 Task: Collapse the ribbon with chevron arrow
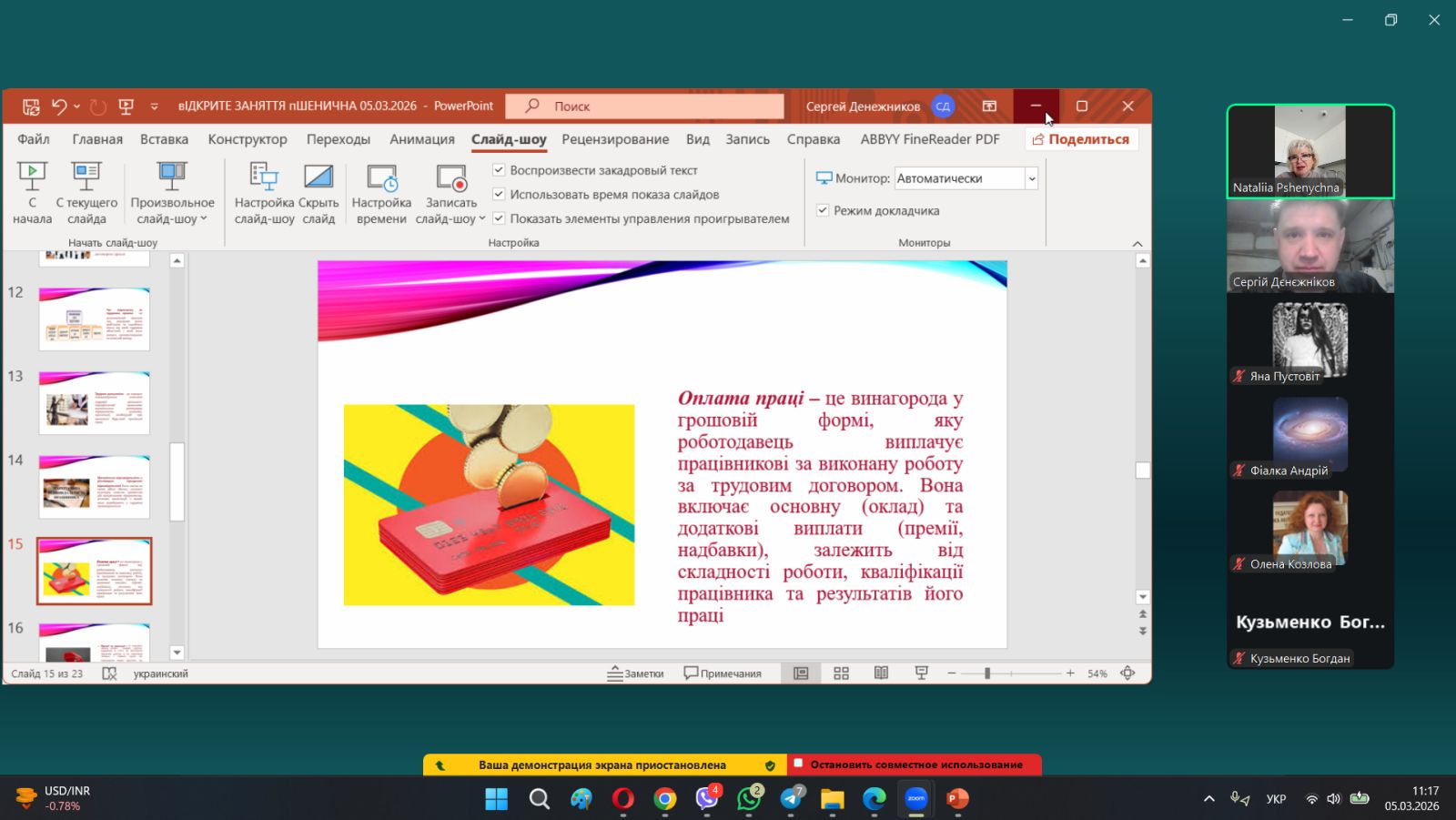pyautogui.click(x=1137, y=244)
